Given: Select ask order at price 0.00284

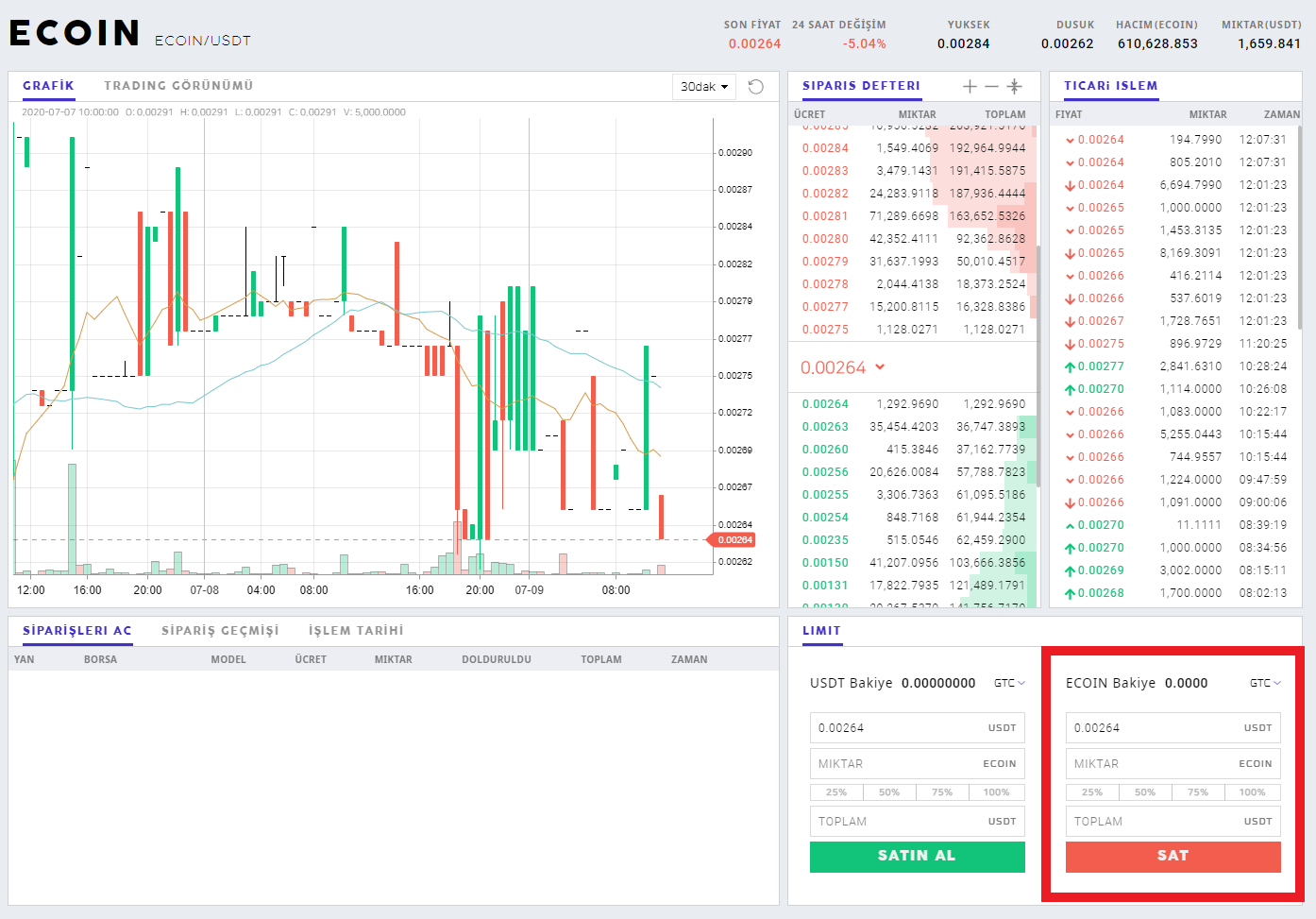Looking at the screenshot, I should tap(914, 148).
